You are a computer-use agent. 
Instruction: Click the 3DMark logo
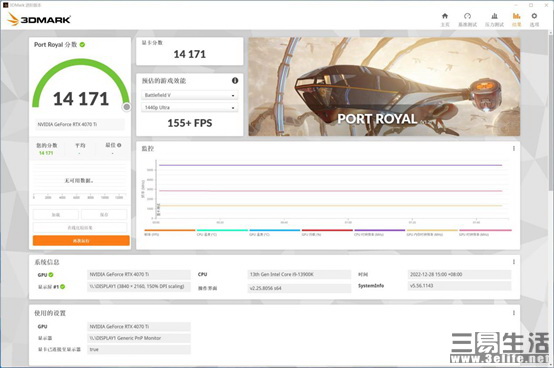click(x=39, y=19)
